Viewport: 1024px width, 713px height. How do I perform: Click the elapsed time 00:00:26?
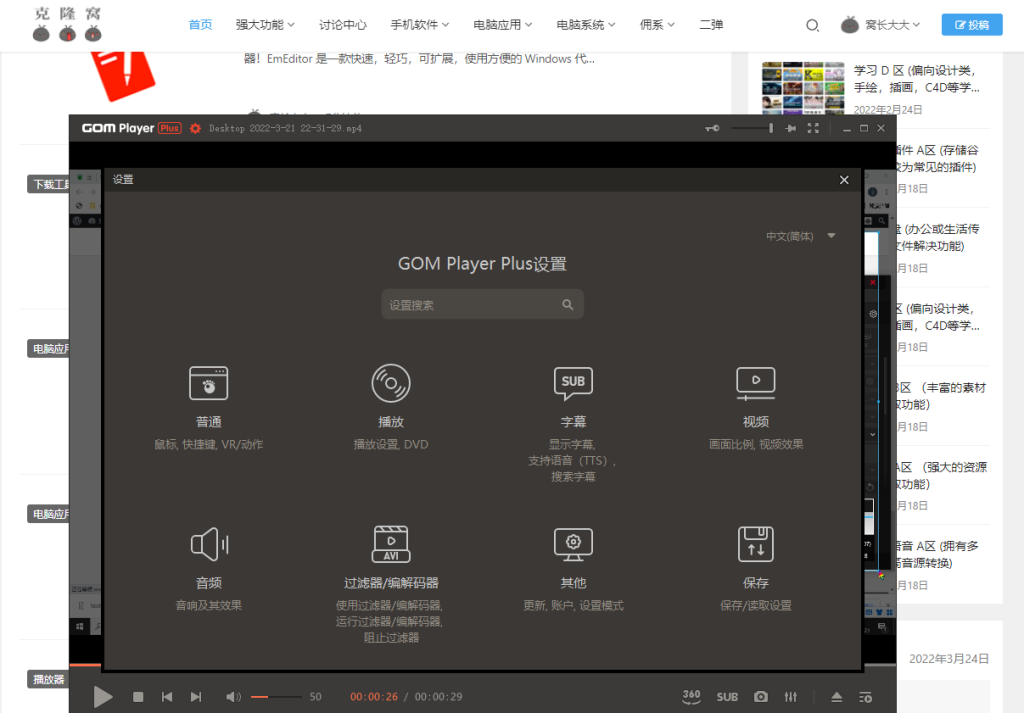374,697
